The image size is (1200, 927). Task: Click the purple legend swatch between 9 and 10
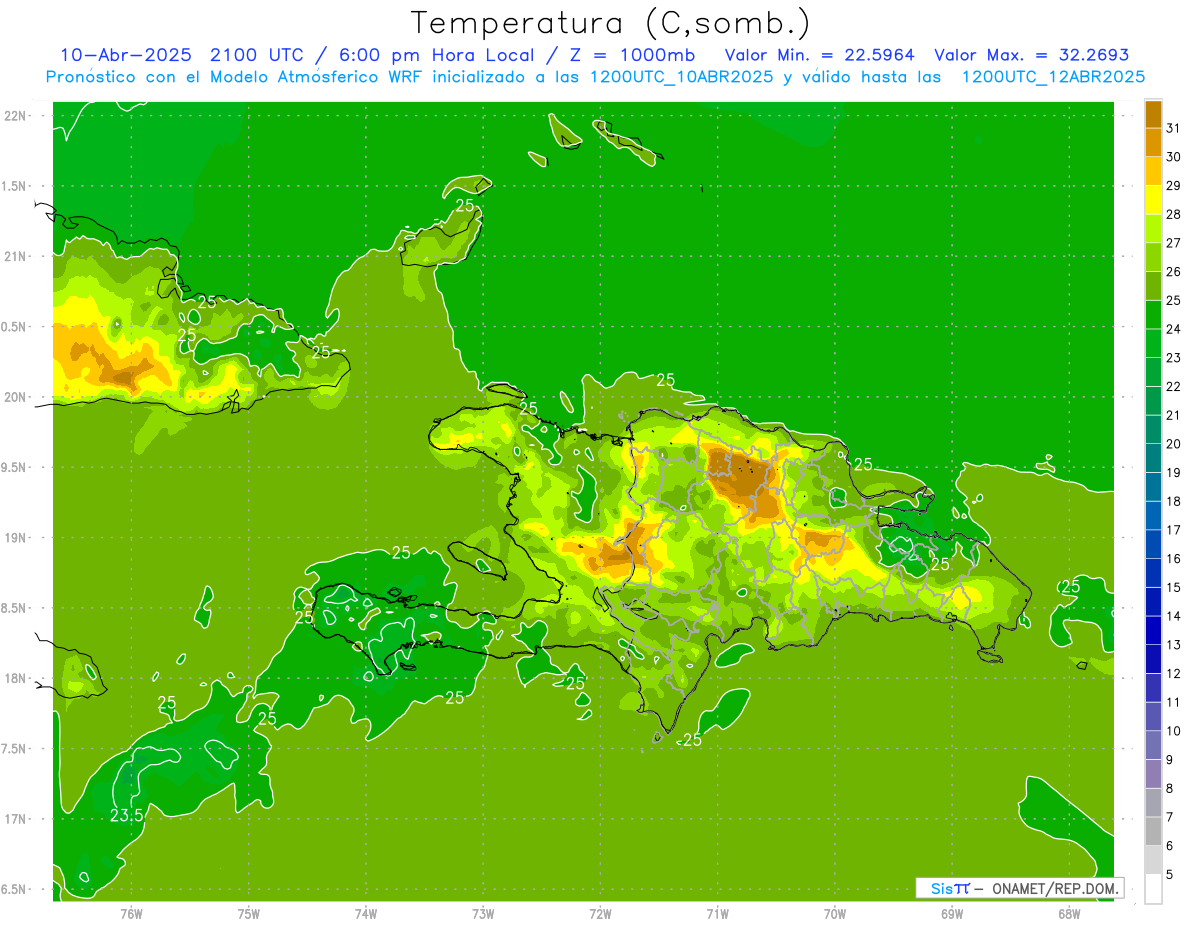tap(1153, 744)
